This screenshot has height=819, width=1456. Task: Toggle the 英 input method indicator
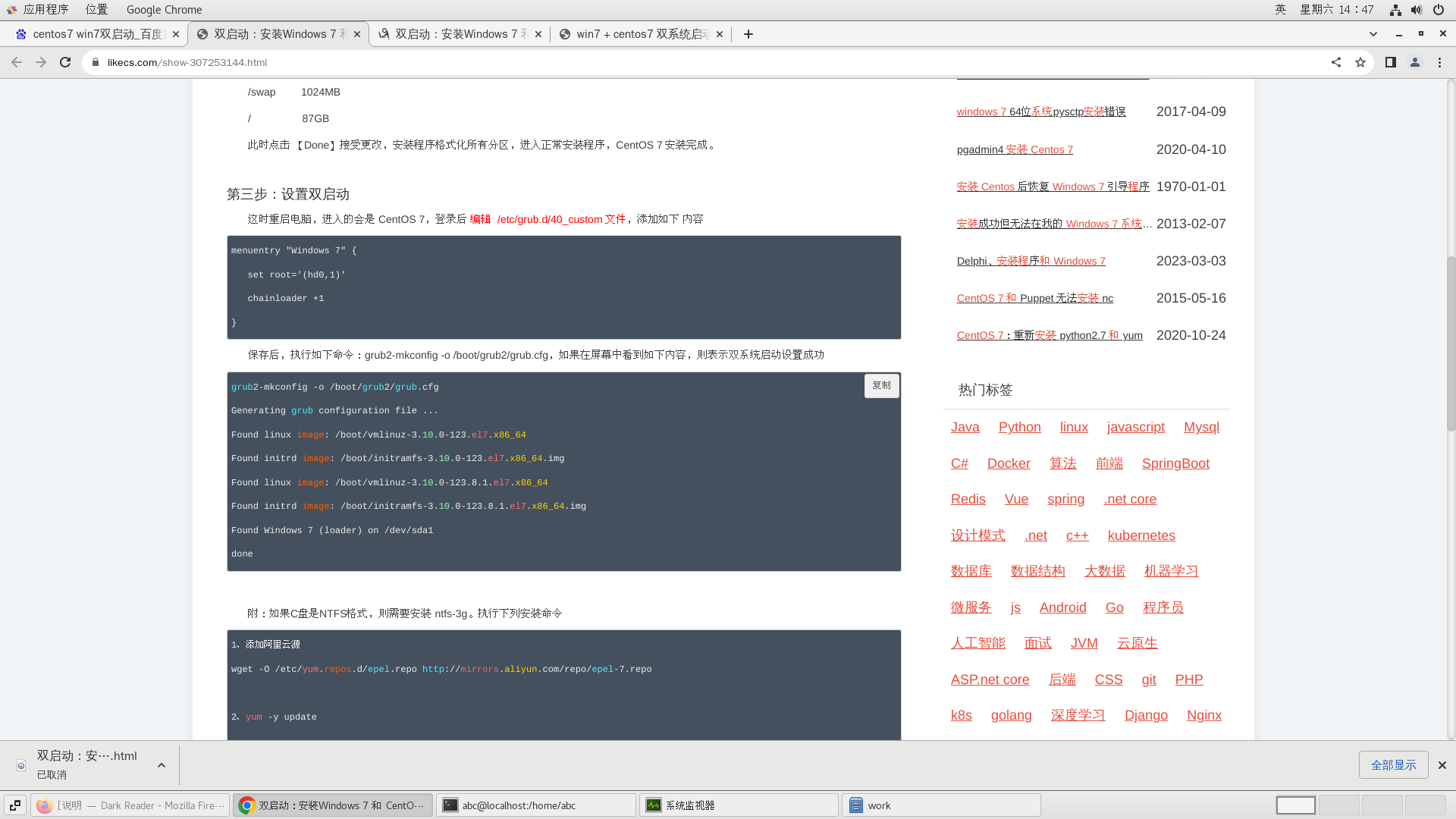point(1280,10)
